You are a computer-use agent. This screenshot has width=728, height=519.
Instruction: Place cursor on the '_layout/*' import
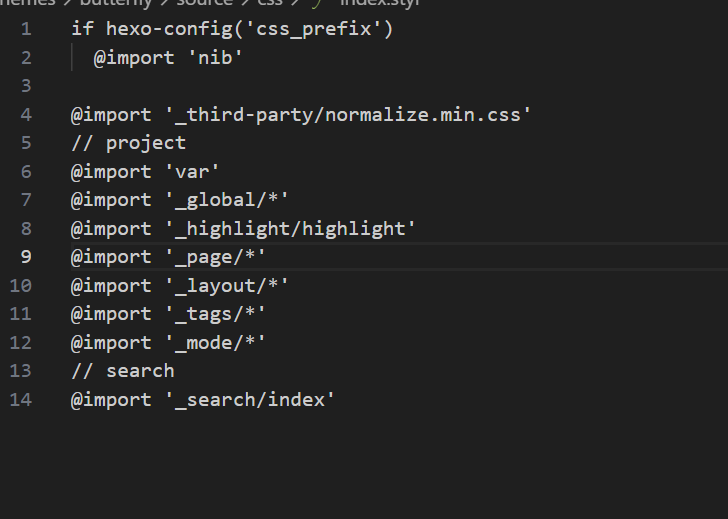pos(225,285)
